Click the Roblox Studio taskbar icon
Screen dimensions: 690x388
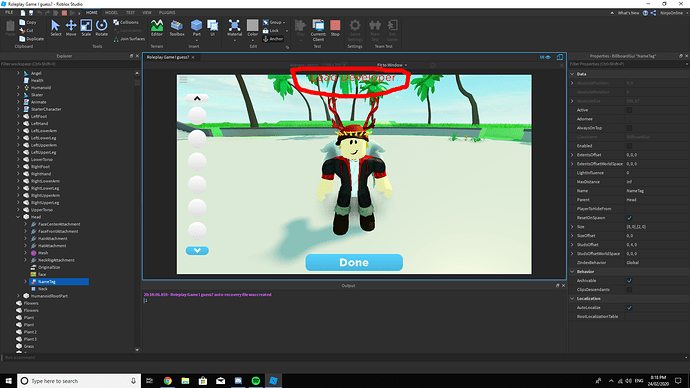(273, 381)
